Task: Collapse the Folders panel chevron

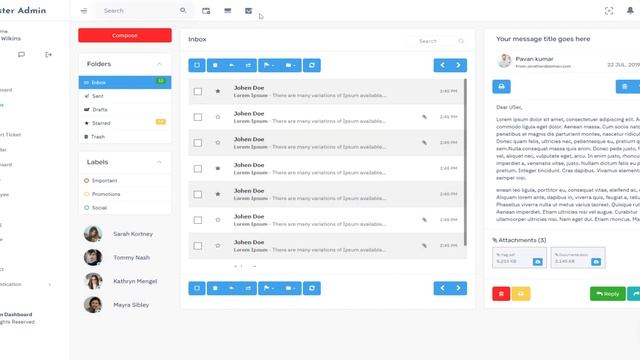Action: tap(159, 64)
